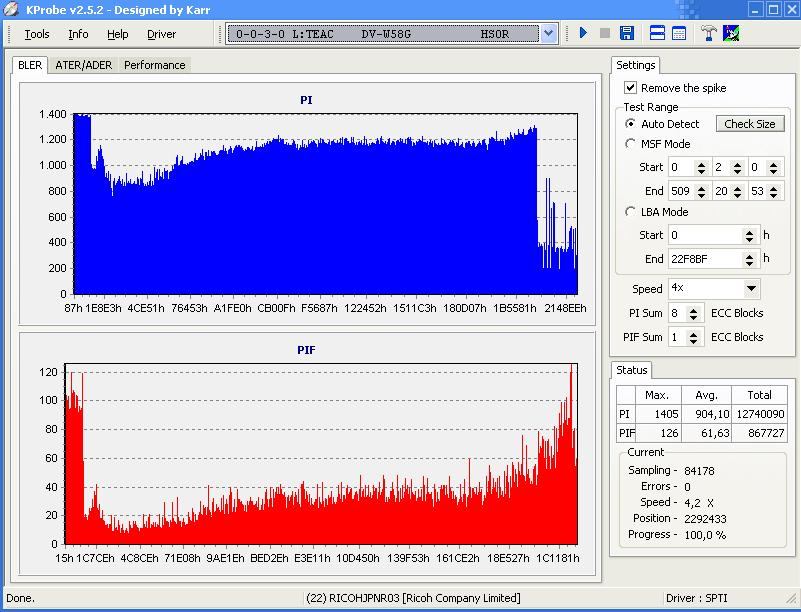Click the KProbe CD icon in title bar
Screen dimensions: 801x612
click(x=11, y=9)
